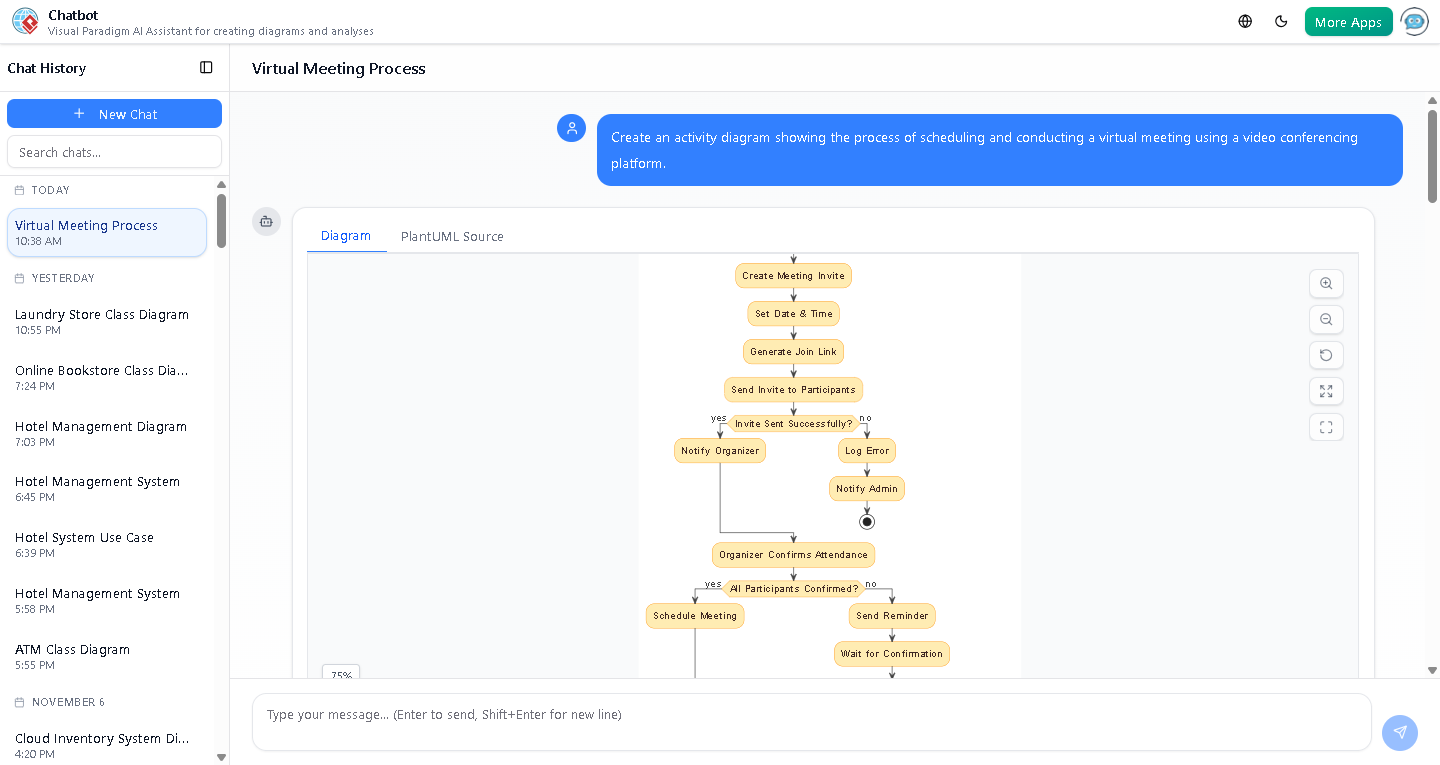
Task: Select the robot assistant icon beside the diagram
Action: point(266,221)
